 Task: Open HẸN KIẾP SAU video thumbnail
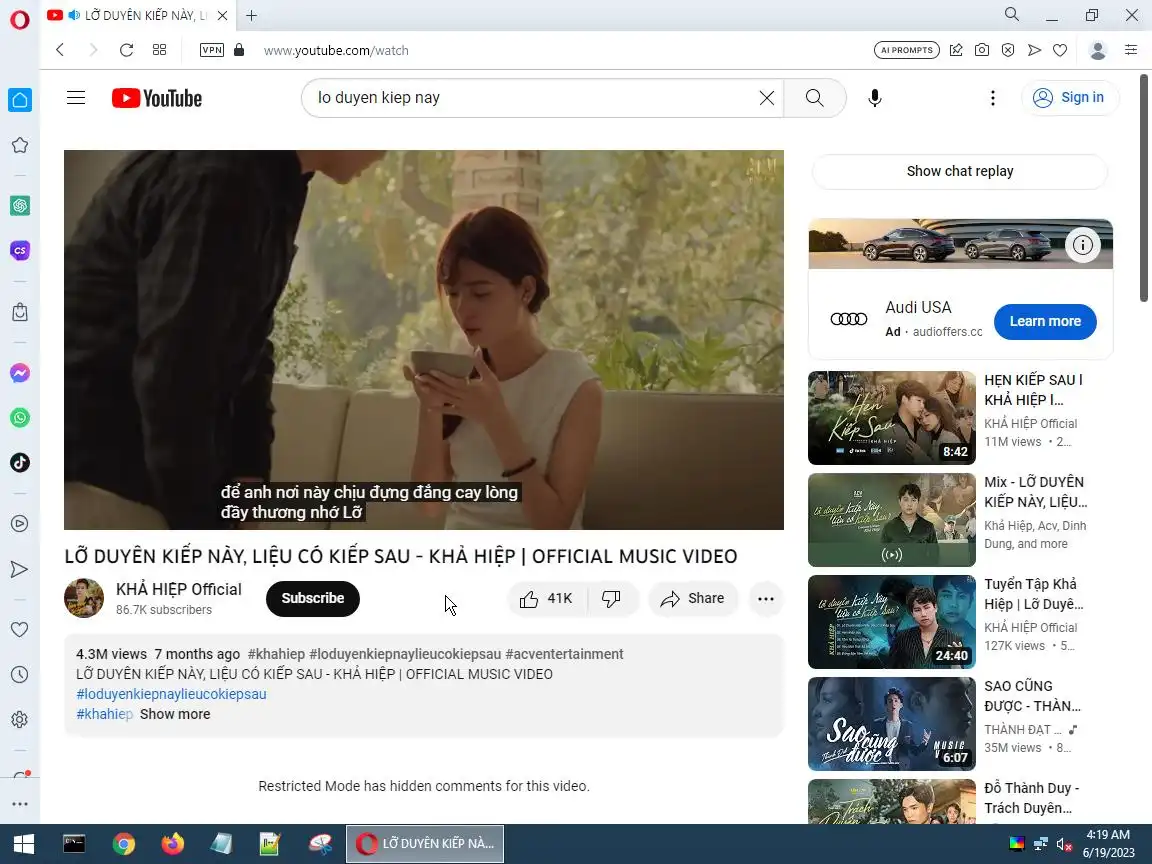coord(891,418)
